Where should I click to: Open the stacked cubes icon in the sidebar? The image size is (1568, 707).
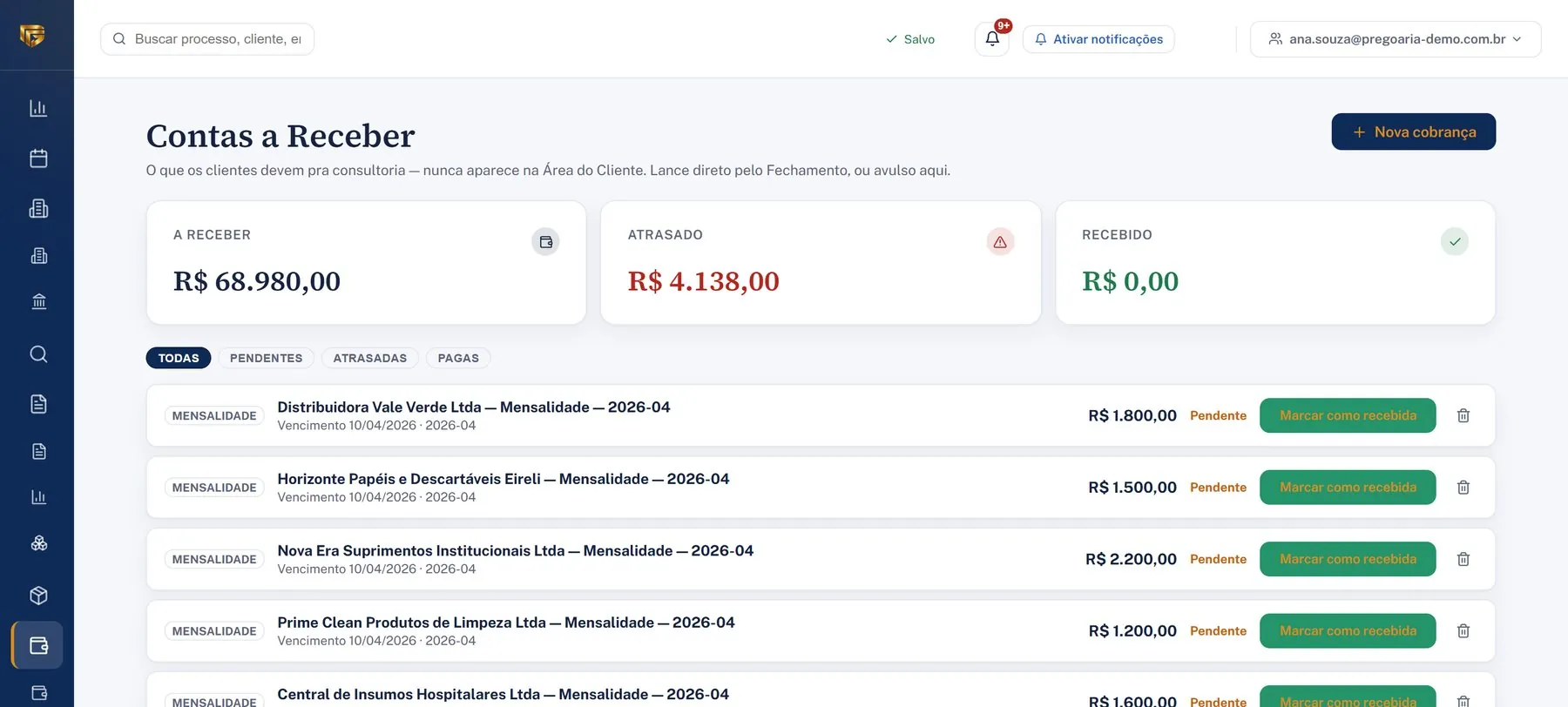(38, 543)
